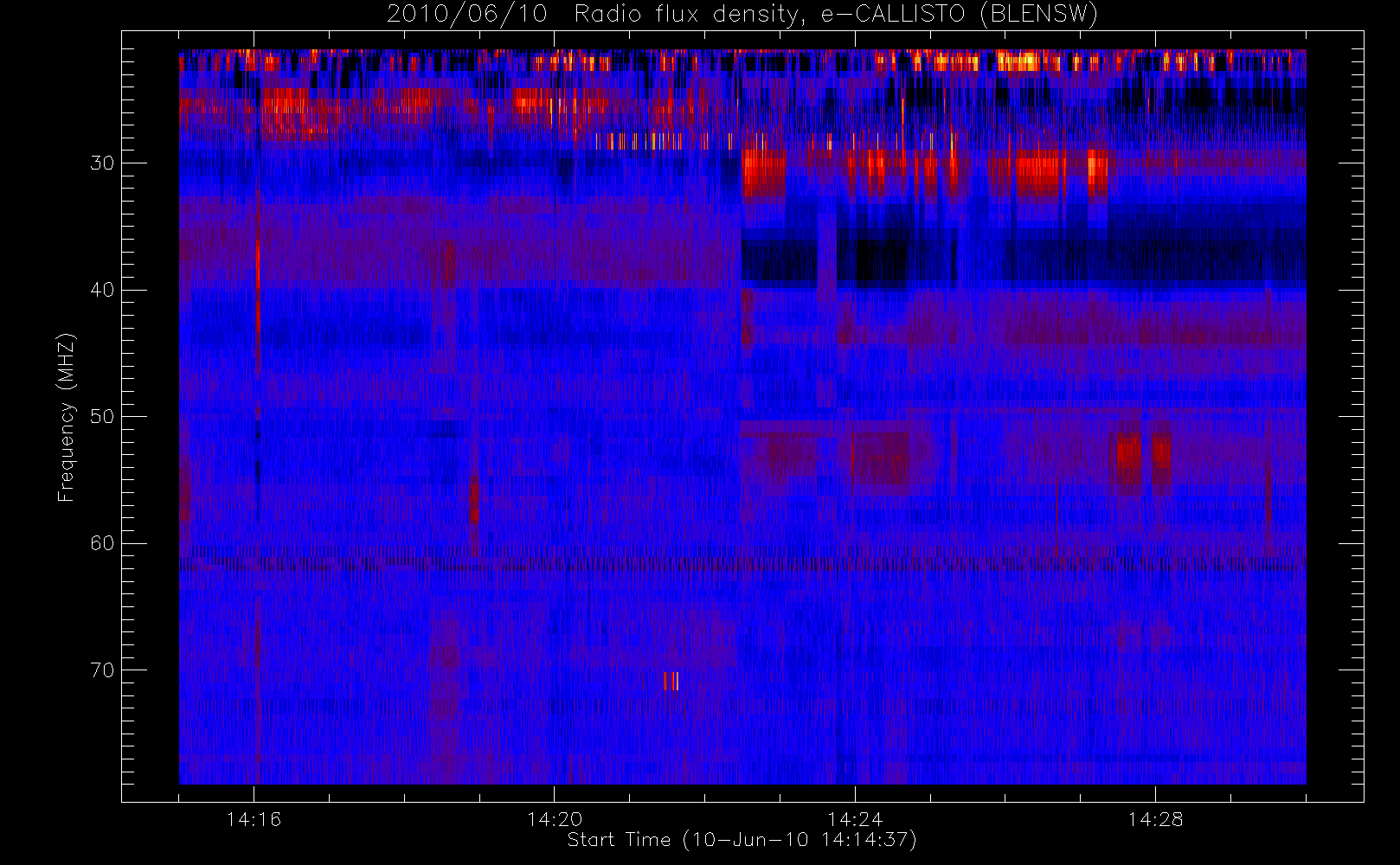Click the orange double-bar burst near 71 MHz
Viewport: 1400px width, 865px height.
671,682
